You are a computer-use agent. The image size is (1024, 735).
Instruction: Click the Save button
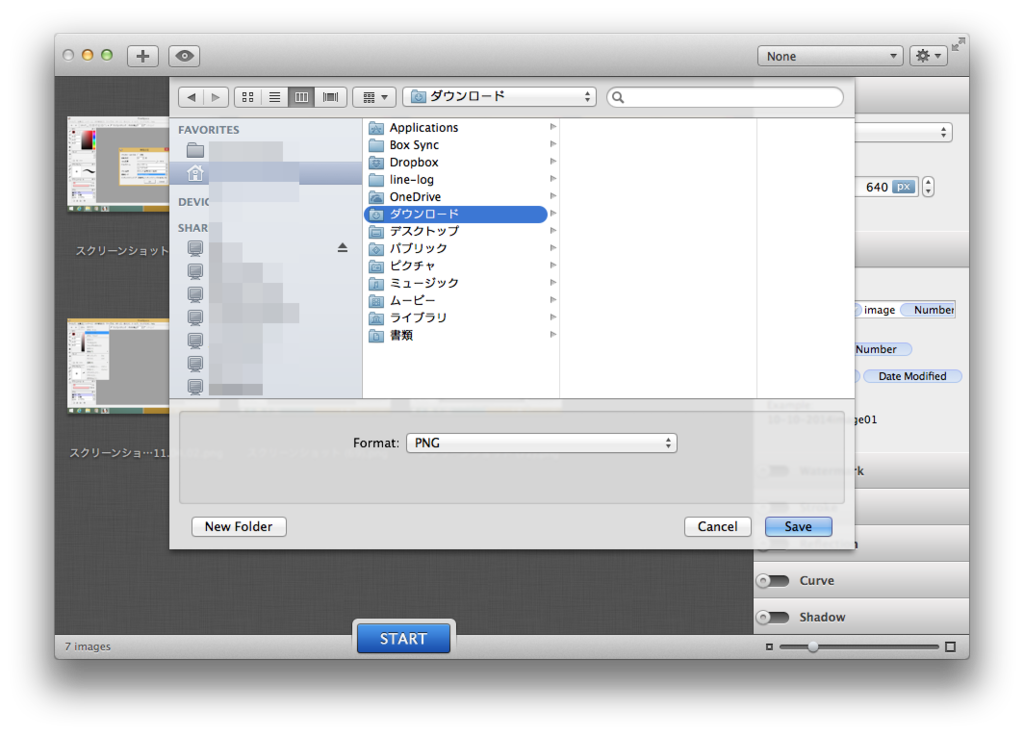798,527
